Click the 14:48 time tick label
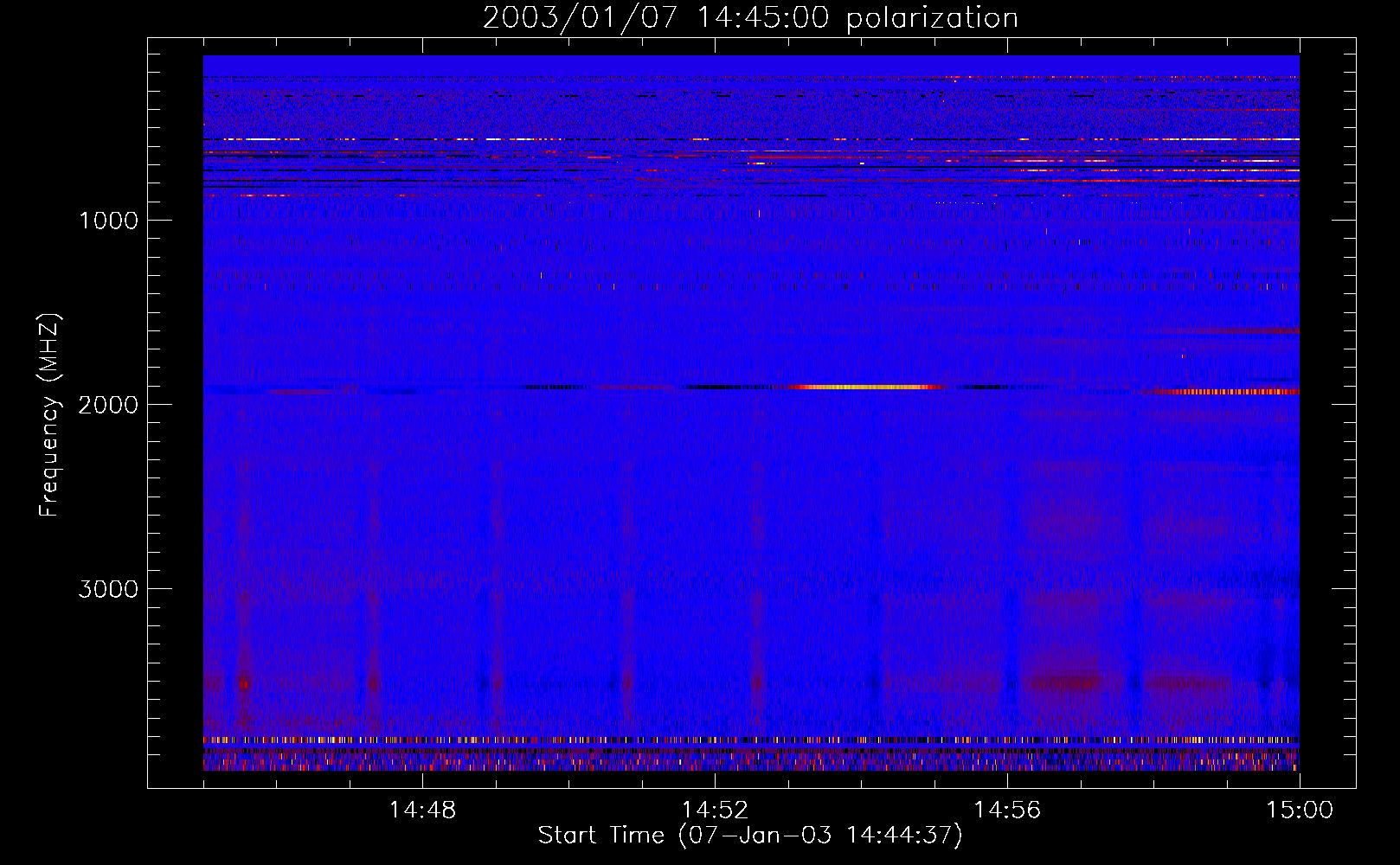Image resolution: width=1400 pixels, height=865 pixels. pyautogui.click(x=422, y=811)
